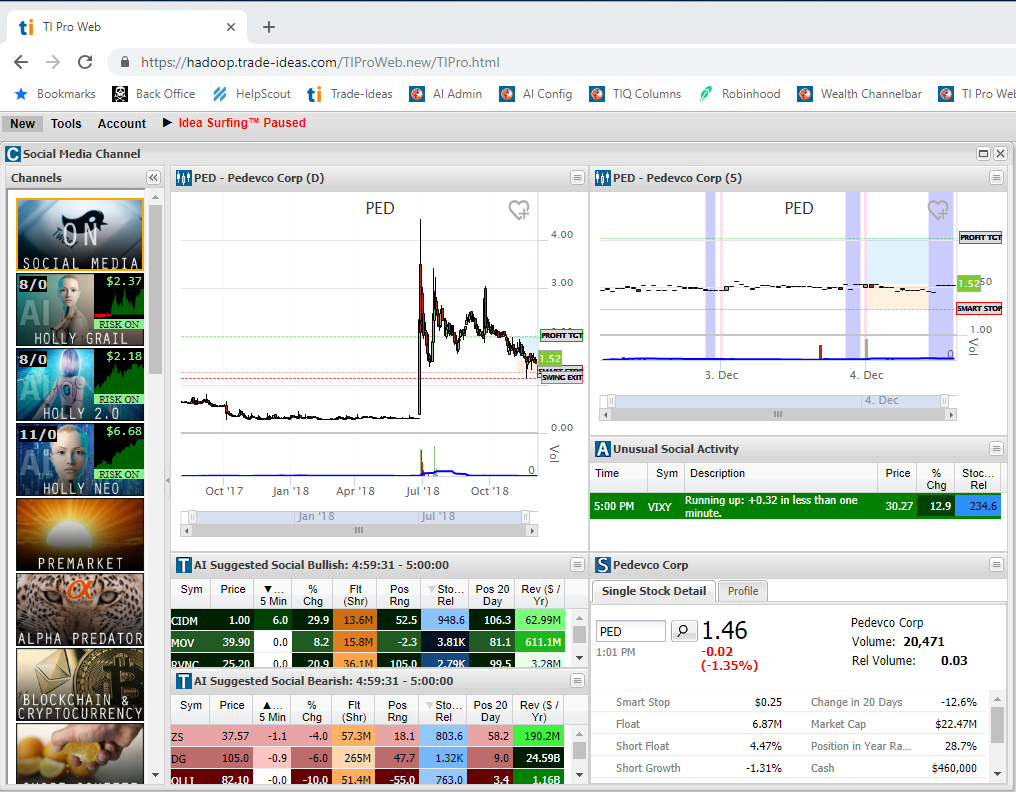Click the Social Bearish T panel icon
This screenshot has height=792, width=1016.
point(183,681)
